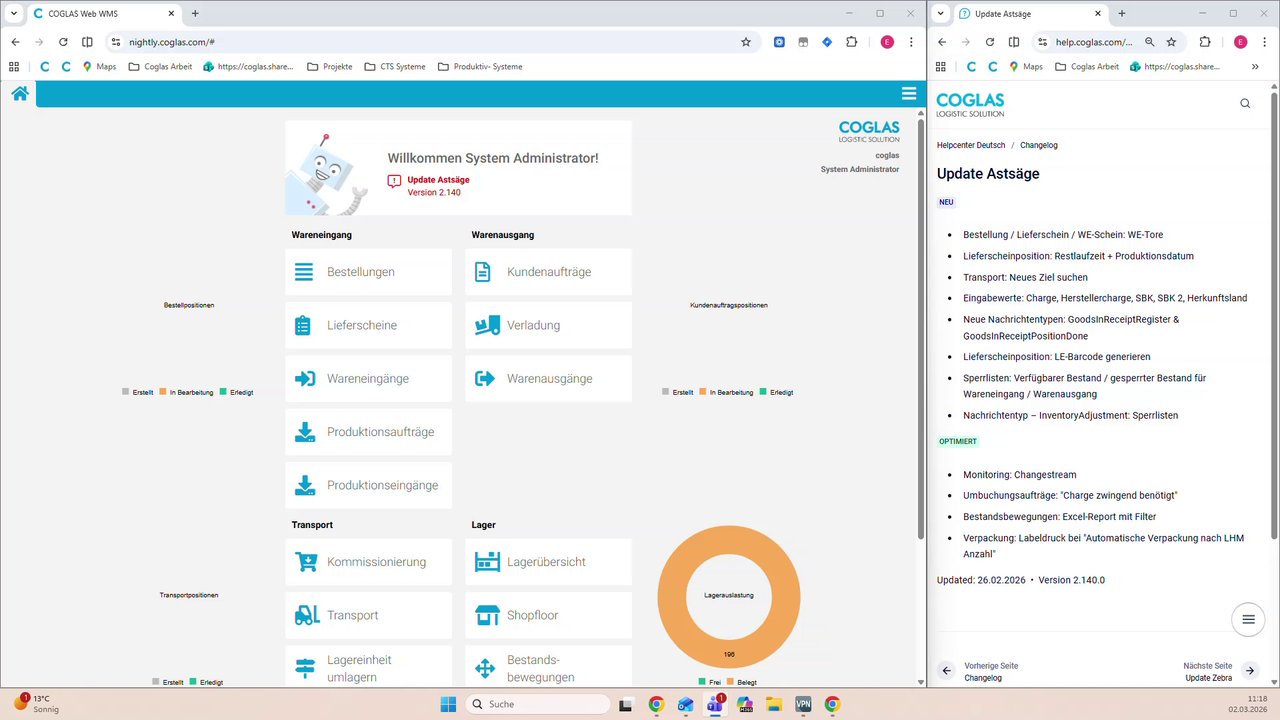Open the Kundenaufträge tile
The width and height of the screenshot is (1280, 720).
click(548, 272)
